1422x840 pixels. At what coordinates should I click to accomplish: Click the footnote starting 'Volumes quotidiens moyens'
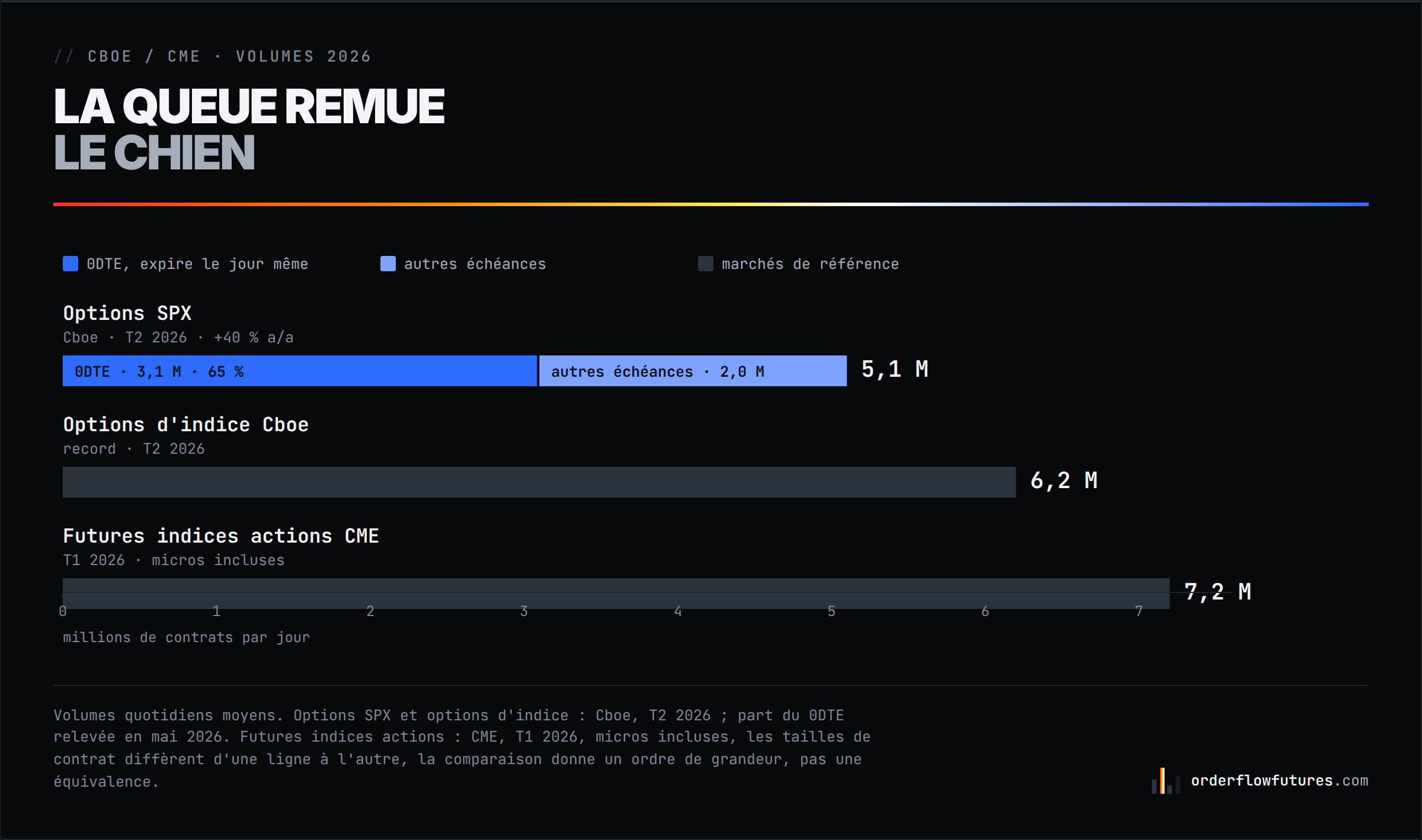point(462,748)
